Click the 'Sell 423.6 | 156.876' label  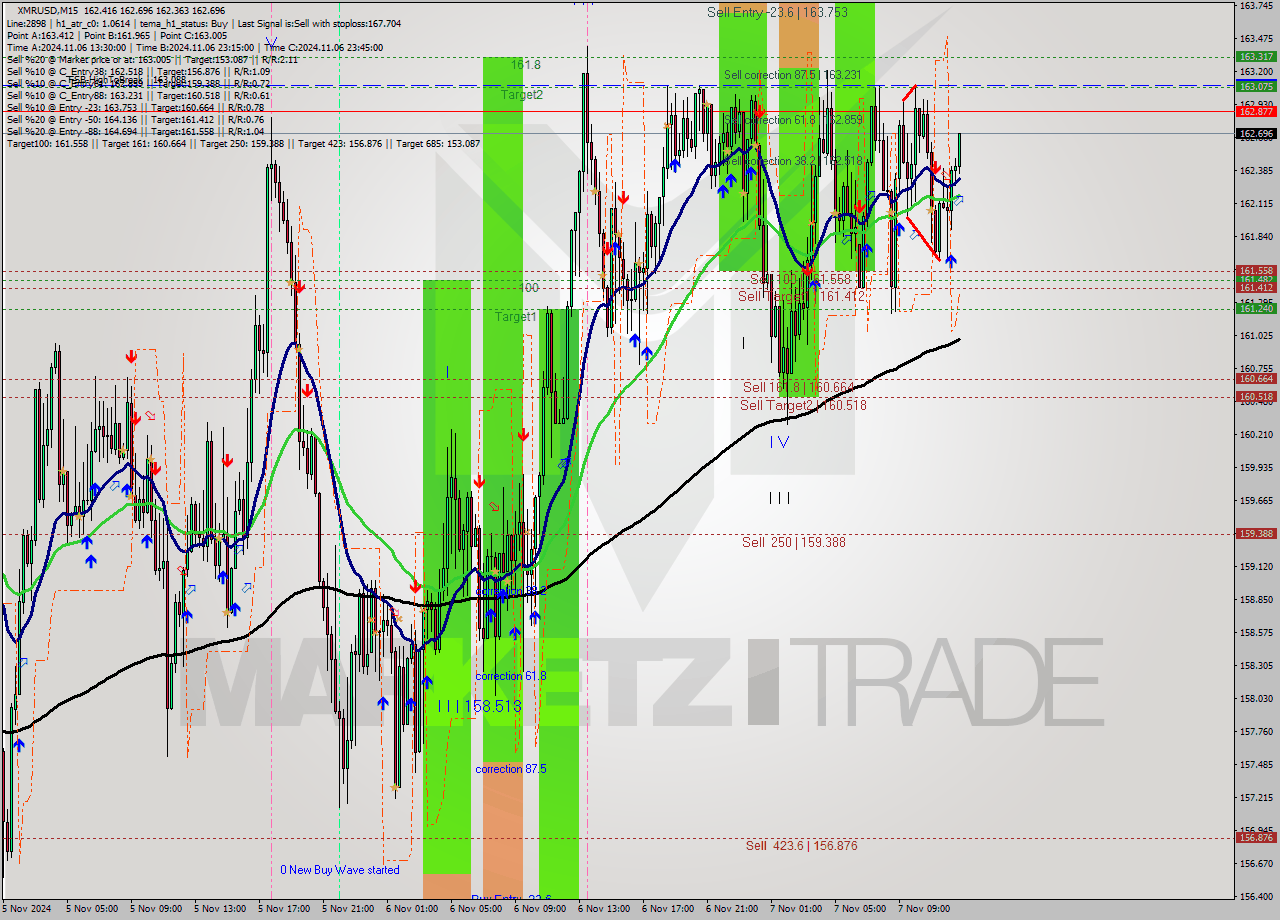pyautogui.click(x=801, y=845)
